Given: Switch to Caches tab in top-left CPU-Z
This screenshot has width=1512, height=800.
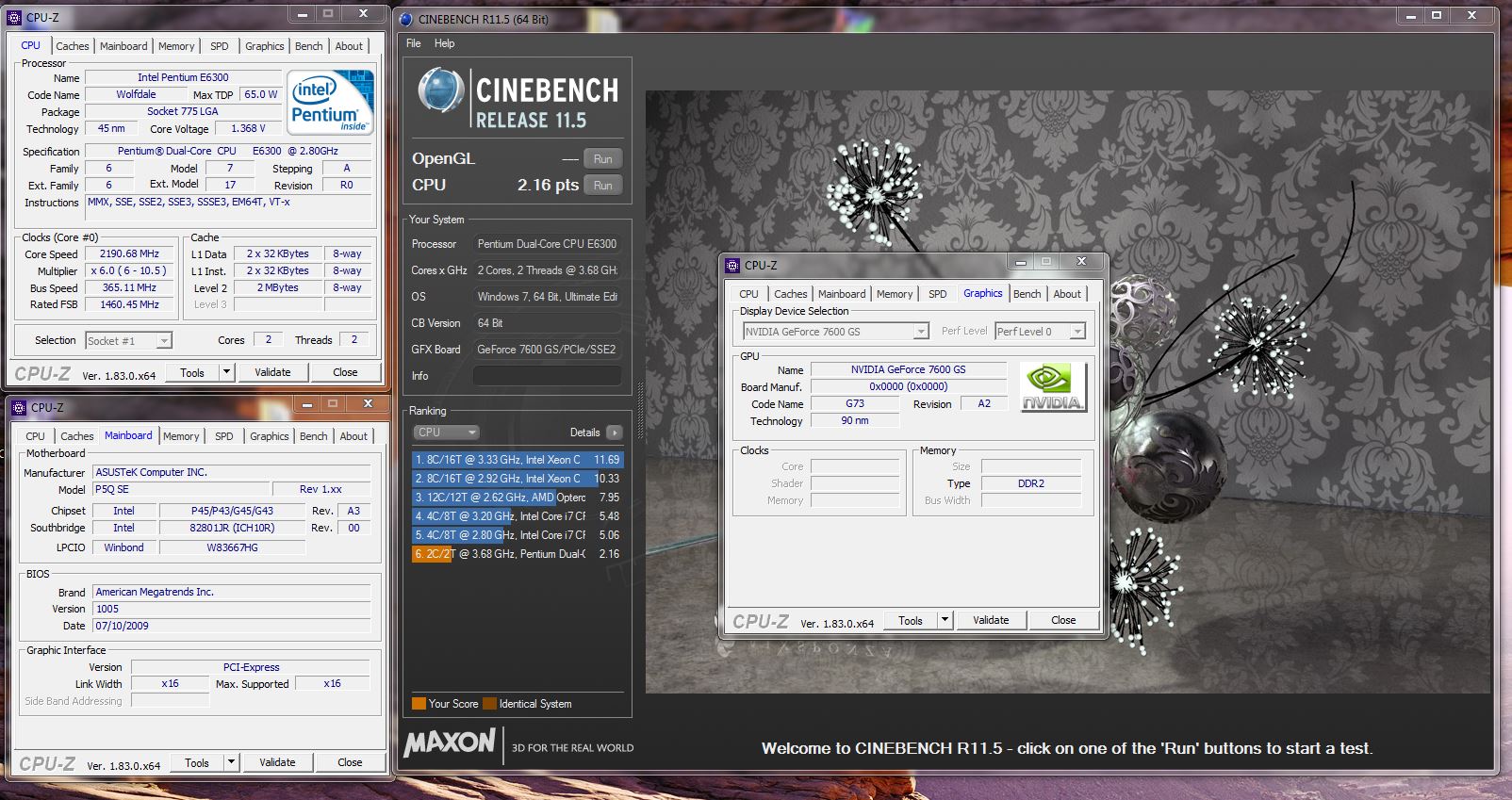Looking at the screenshot, I should [x=72, y=46].
